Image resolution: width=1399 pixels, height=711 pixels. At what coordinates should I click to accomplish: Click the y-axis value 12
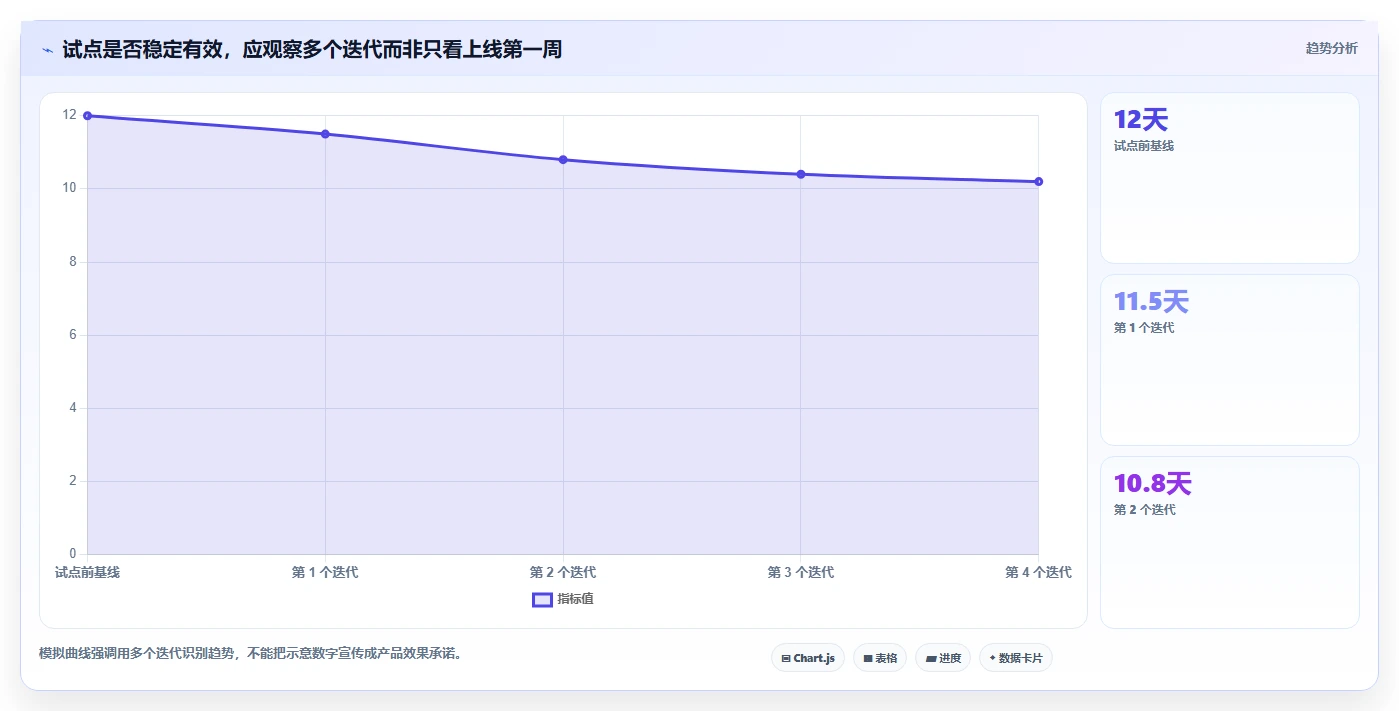click(x=69, y=115)
